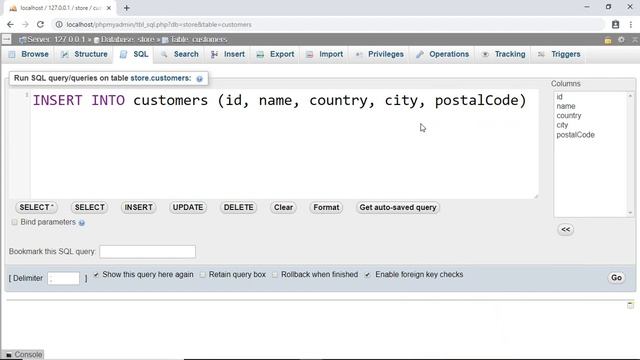Click the DELETE query template button
The width and height of the screenshot is (640, 360).
(x=238, y=207)
